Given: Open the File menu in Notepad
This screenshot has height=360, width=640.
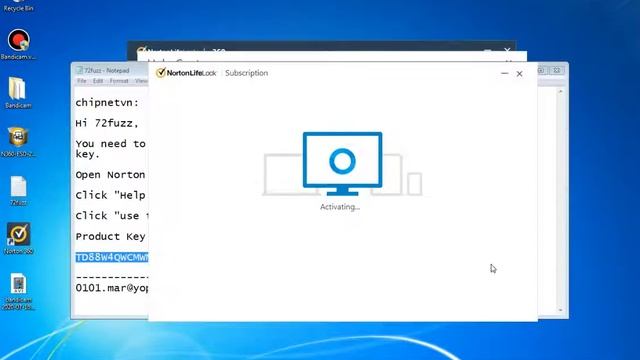Looking at the screenshot, I should point(82,81).
